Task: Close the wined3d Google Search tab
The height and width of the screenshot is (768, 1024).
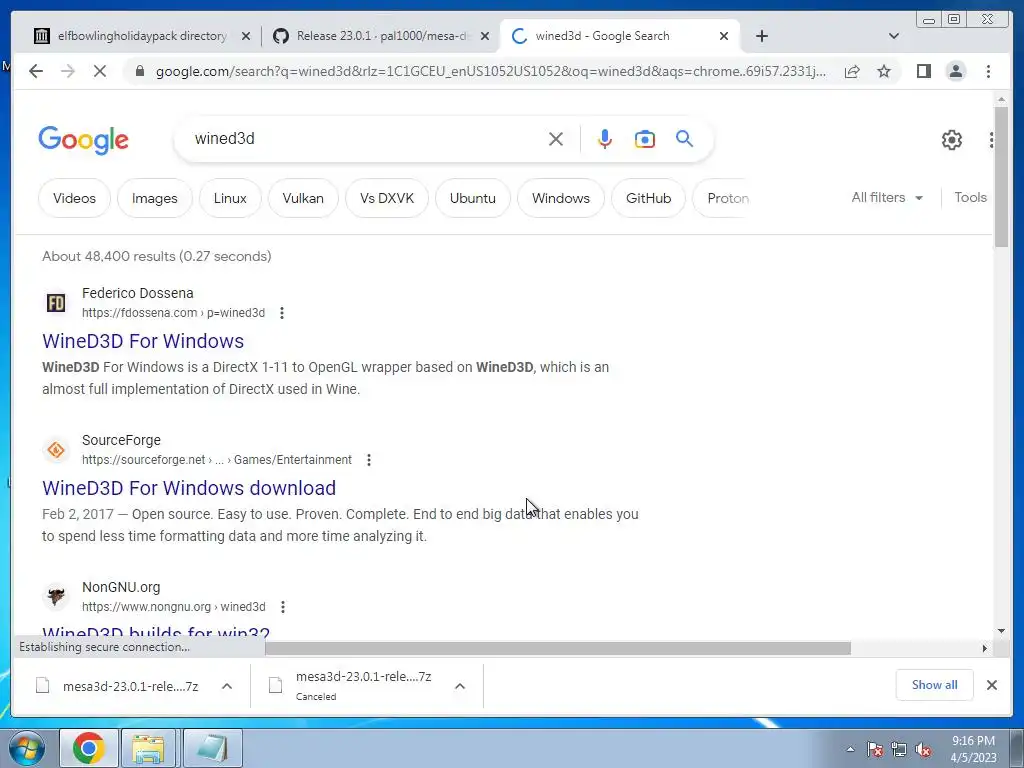Action: tap(724, 36)
